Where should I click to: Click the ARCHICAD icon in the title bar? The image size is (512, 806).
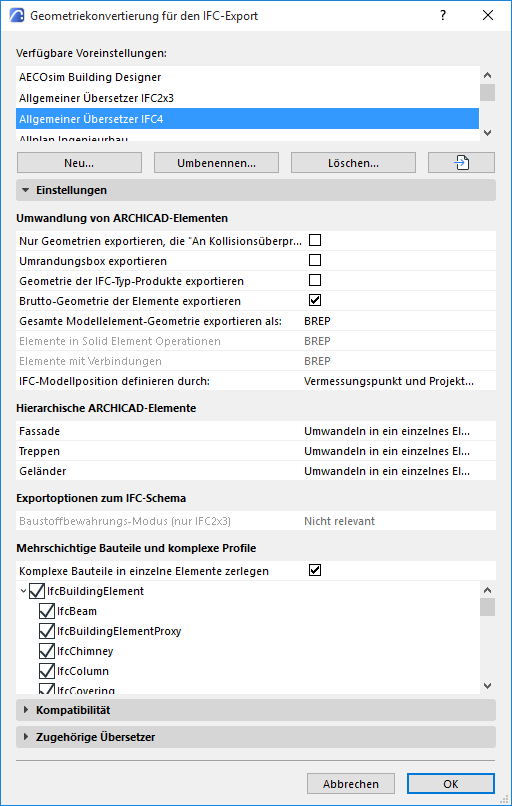[17, 15]
